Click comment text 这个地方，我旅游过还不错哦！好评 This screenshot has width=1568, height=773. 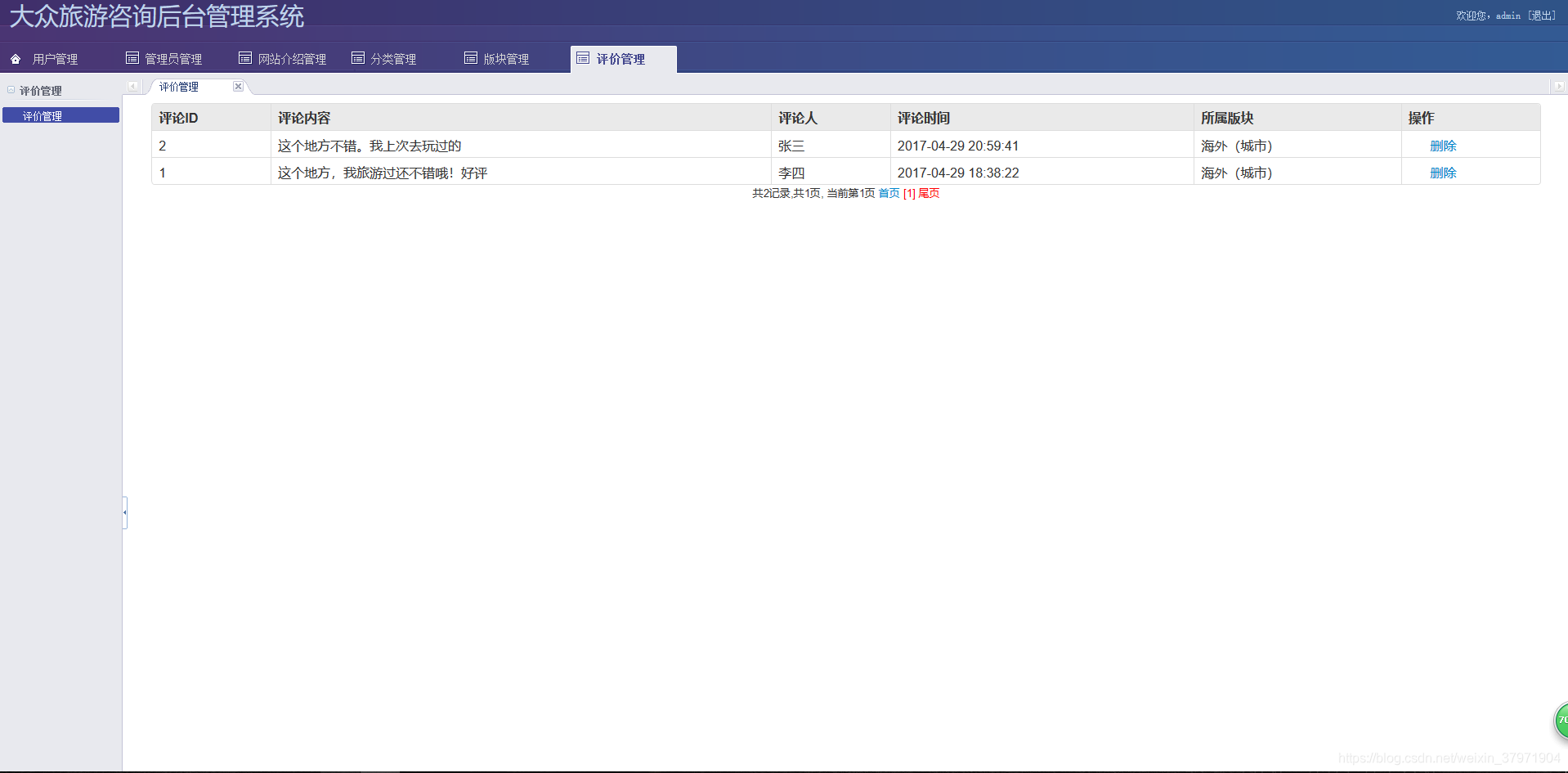[x=383, y=173]
